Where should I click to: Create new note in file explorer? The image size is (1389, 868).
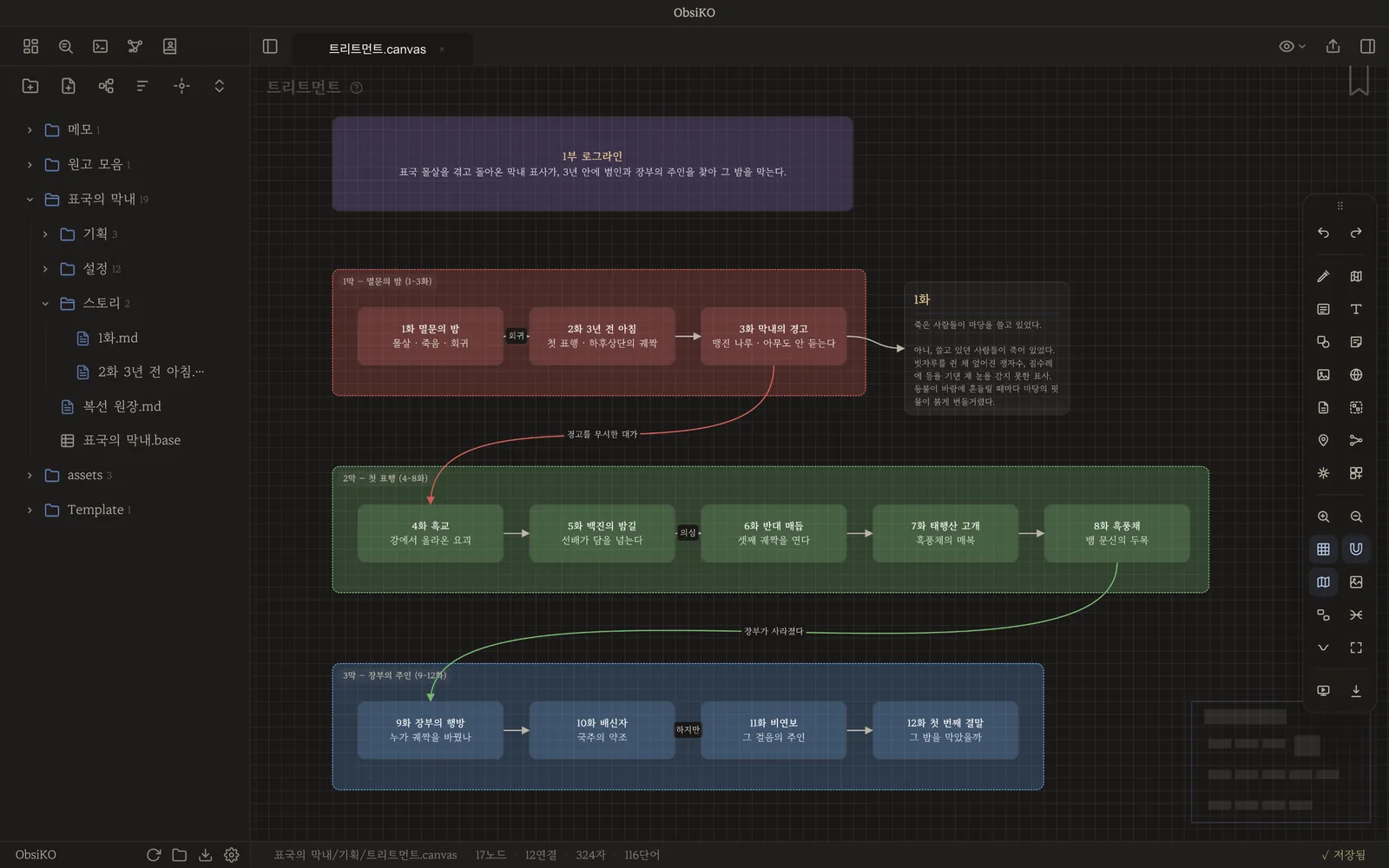69,85
